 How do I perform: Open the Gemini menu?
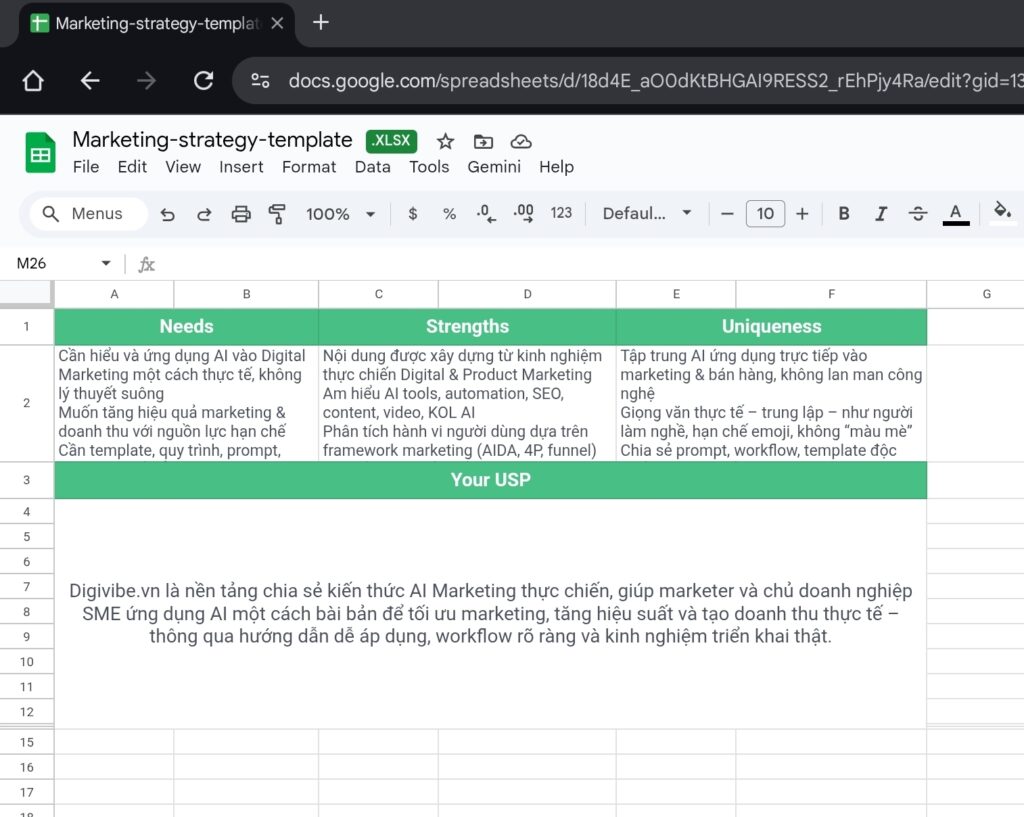(x=494, y=167)
